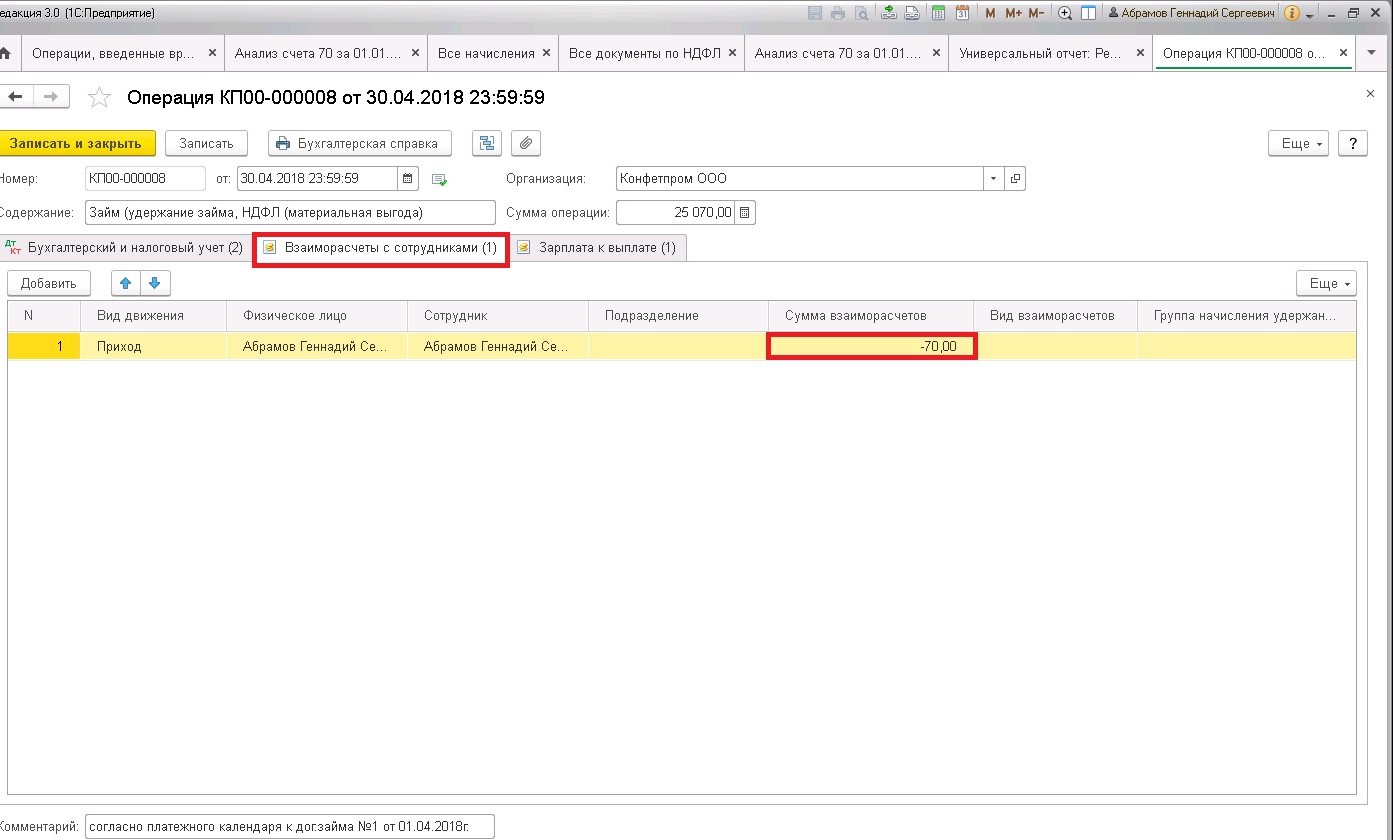This screenshot has height=840, width=1393.
Task: Switch to Бухгалтерский и налоговый учет tab
Action: click(x=126, y=247)
